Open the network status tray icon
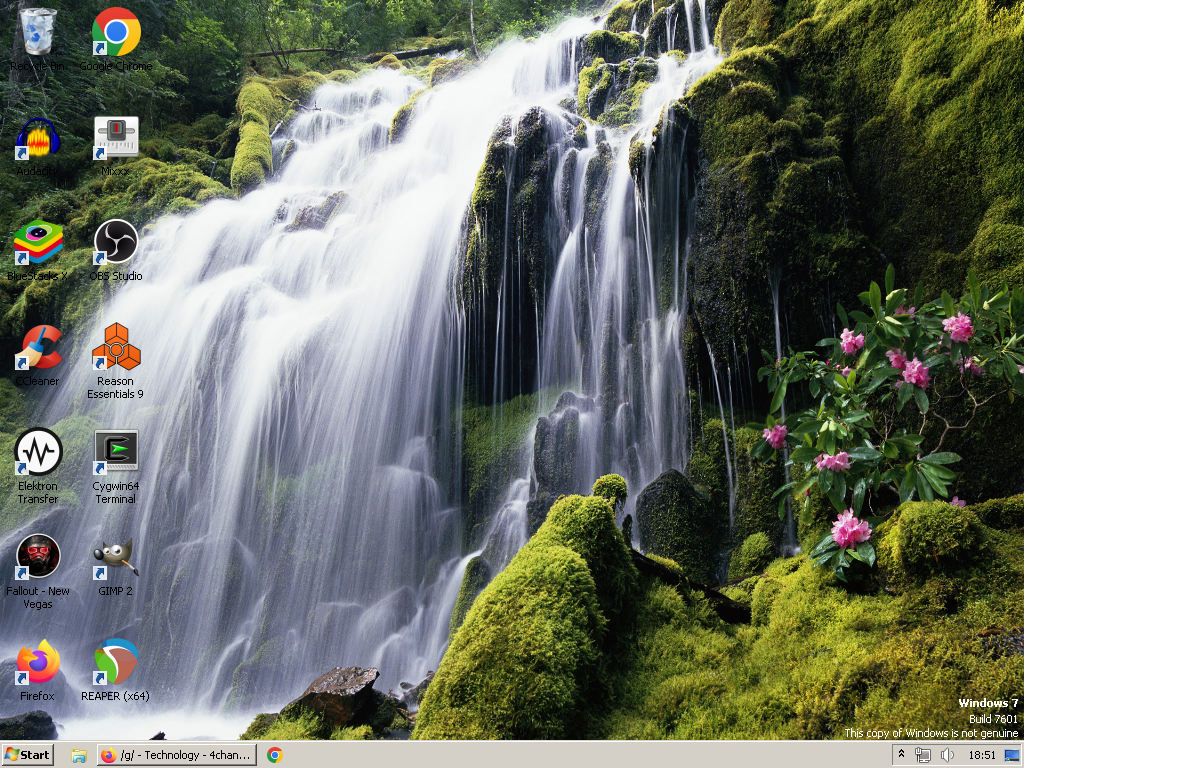This screenshot has width=1179, height=768. [923, 755]
